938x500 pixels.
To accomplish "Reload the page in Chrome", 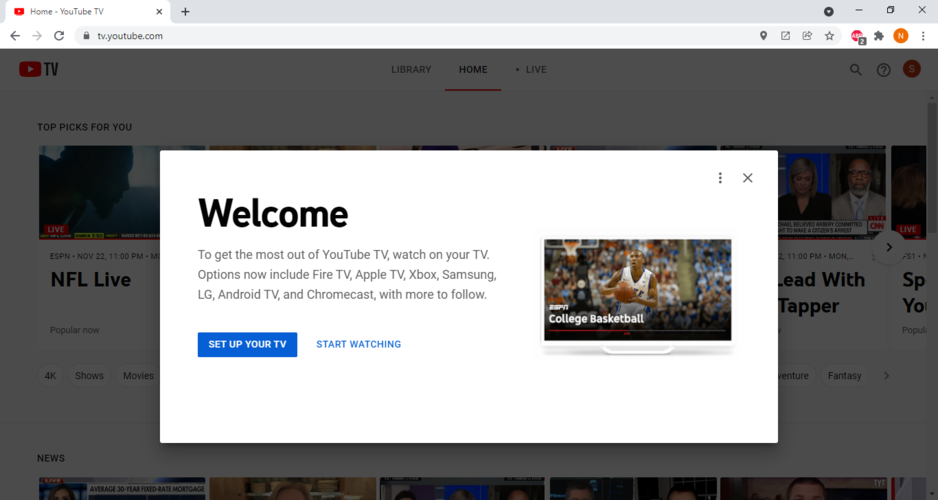I will [59, 36].
